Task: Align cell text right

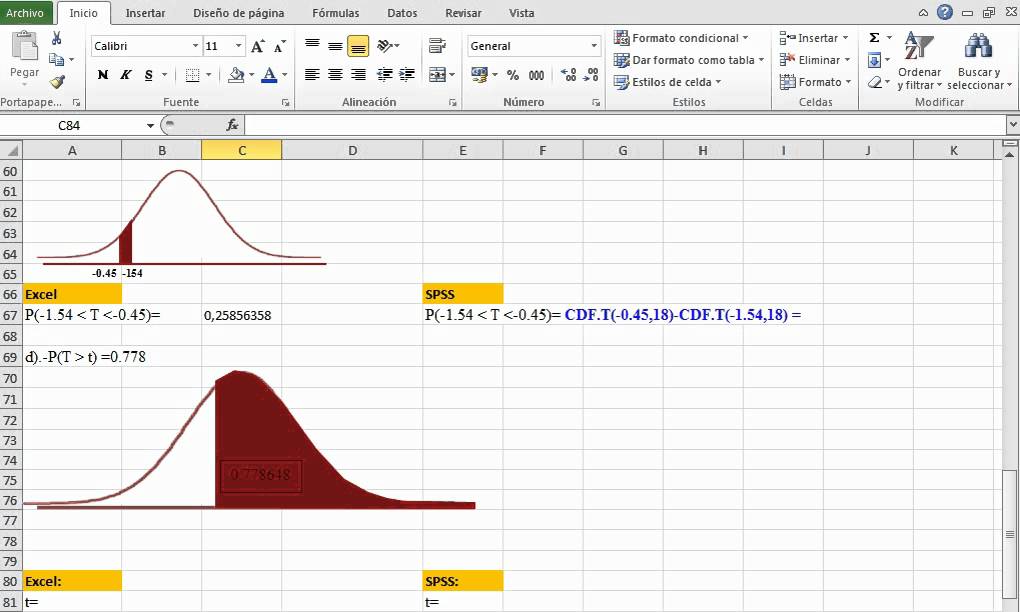Action: point(358,75)
